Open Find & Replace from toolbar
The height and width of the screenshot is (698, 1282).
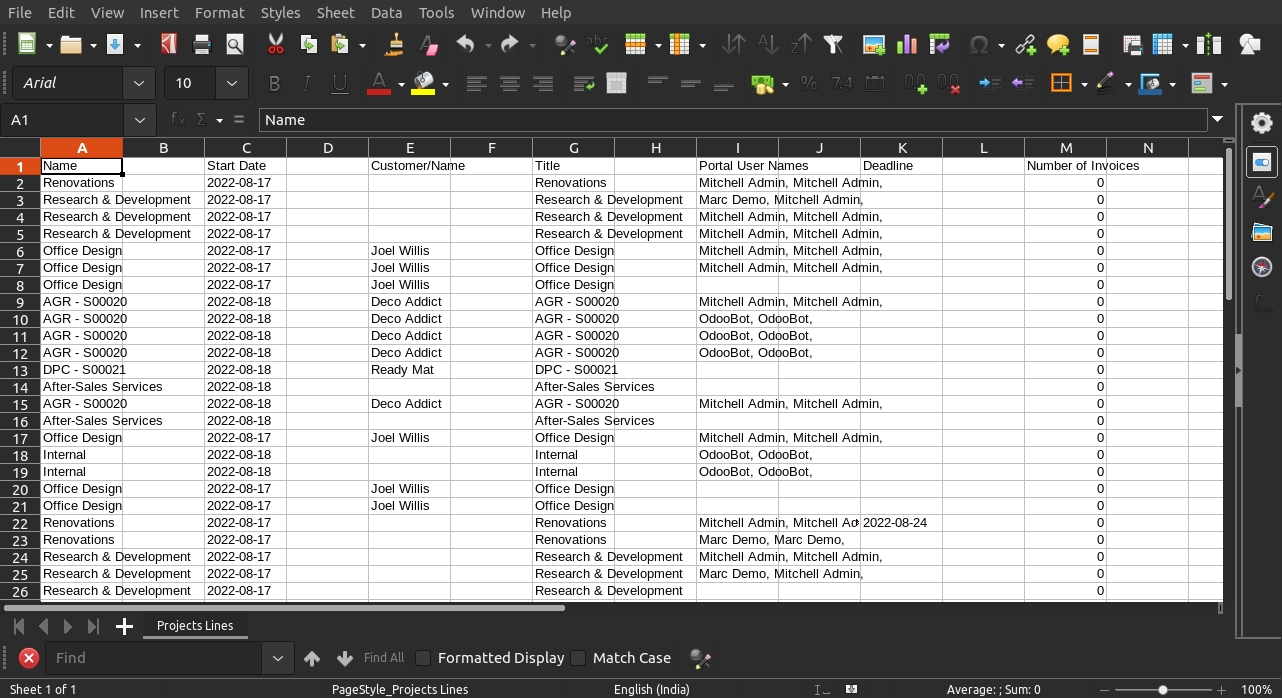tap(565, 44)
